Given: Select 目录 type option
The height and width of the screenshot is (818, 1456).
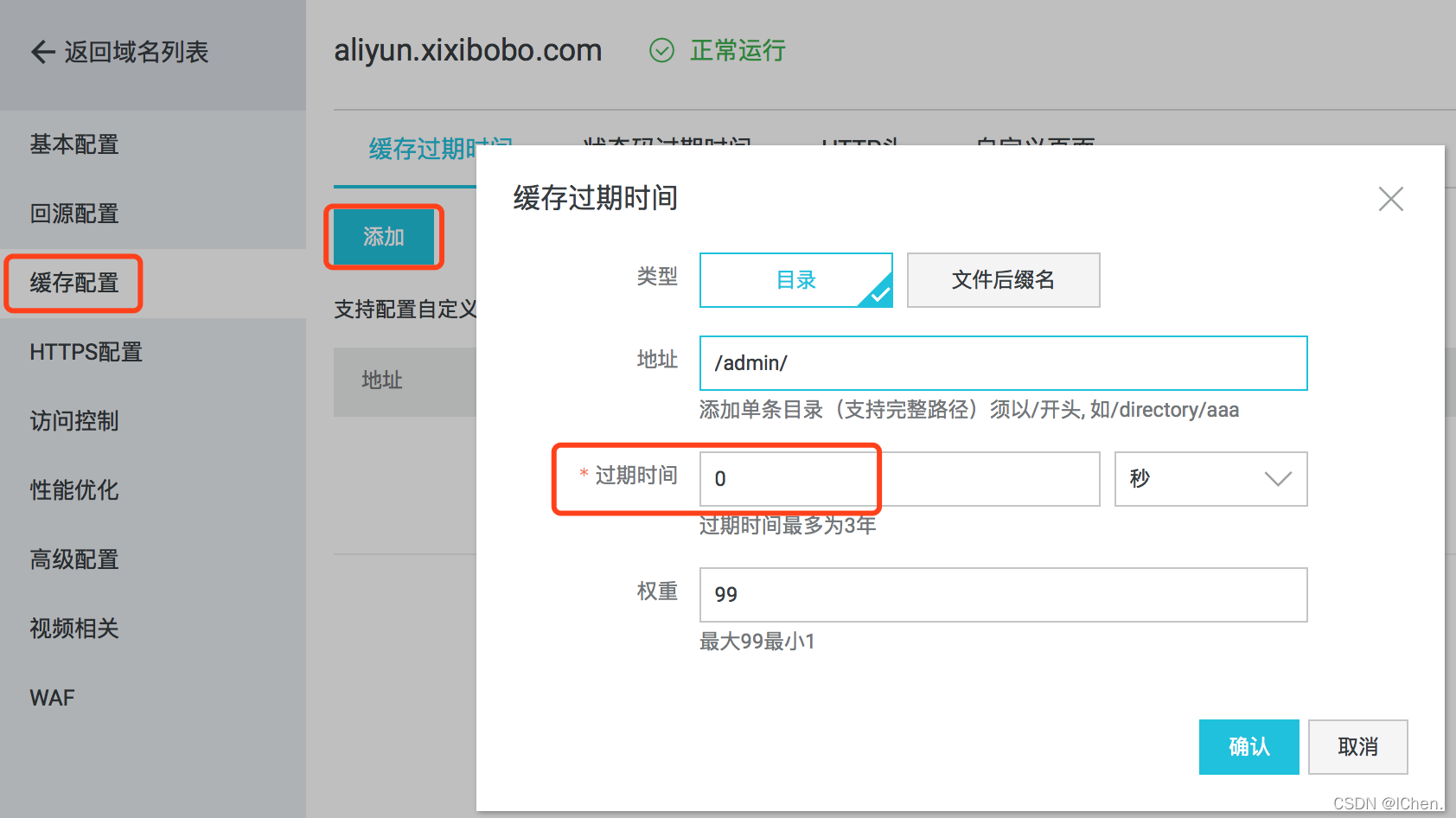Looking at the screenshot, I should pos(795,280).
